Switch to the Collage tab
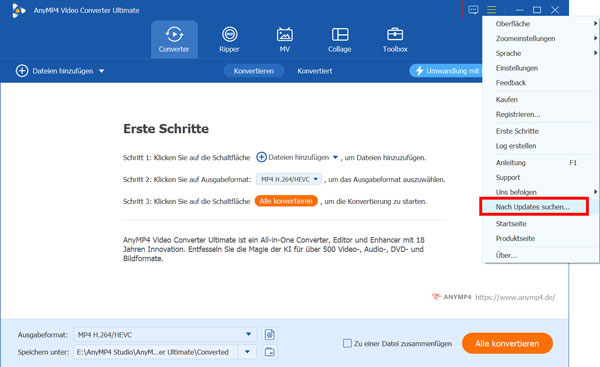This screenshot has height=367, width=600. 339,39
